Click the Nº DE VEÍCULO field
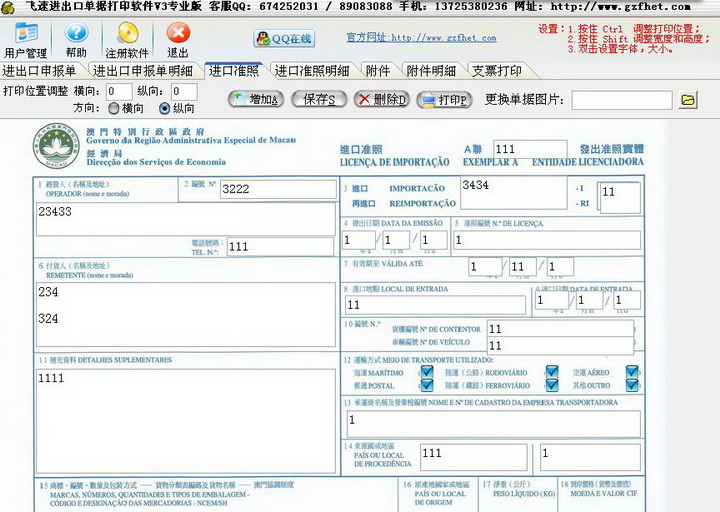 point(560,345)
